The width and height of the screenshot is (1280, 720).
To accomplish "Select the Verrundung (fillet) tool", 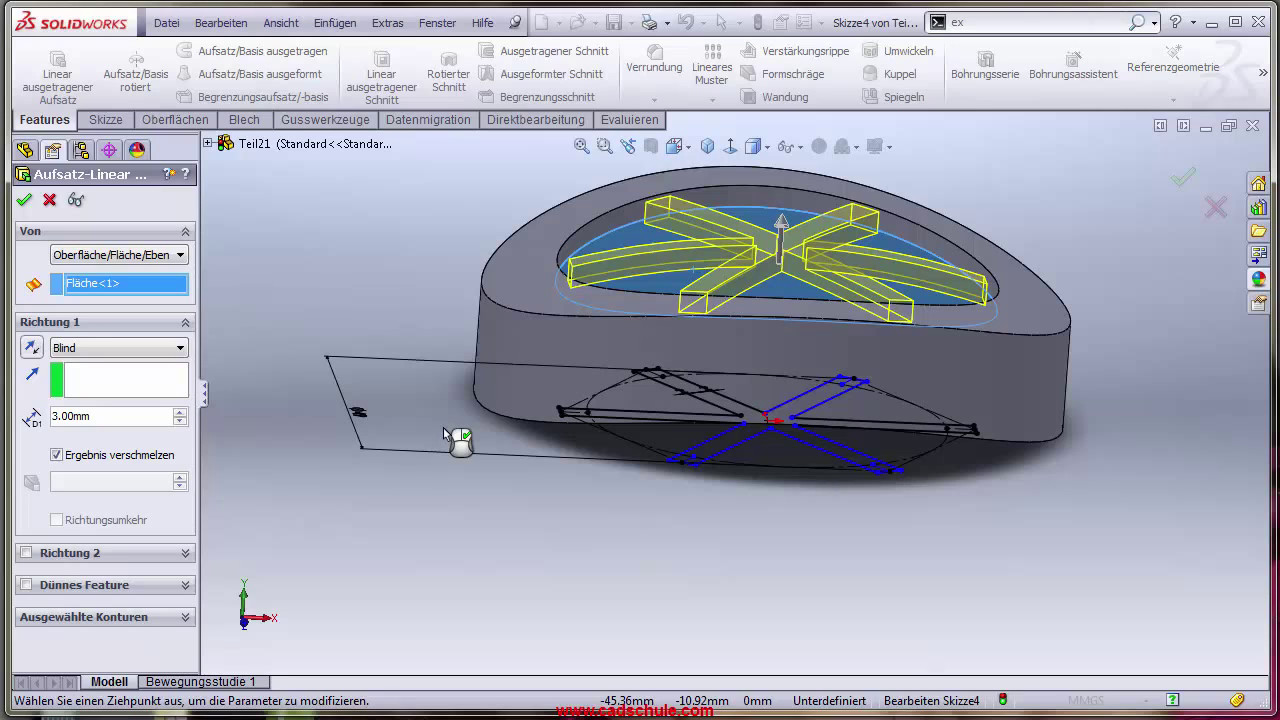I will pos(654,60).
